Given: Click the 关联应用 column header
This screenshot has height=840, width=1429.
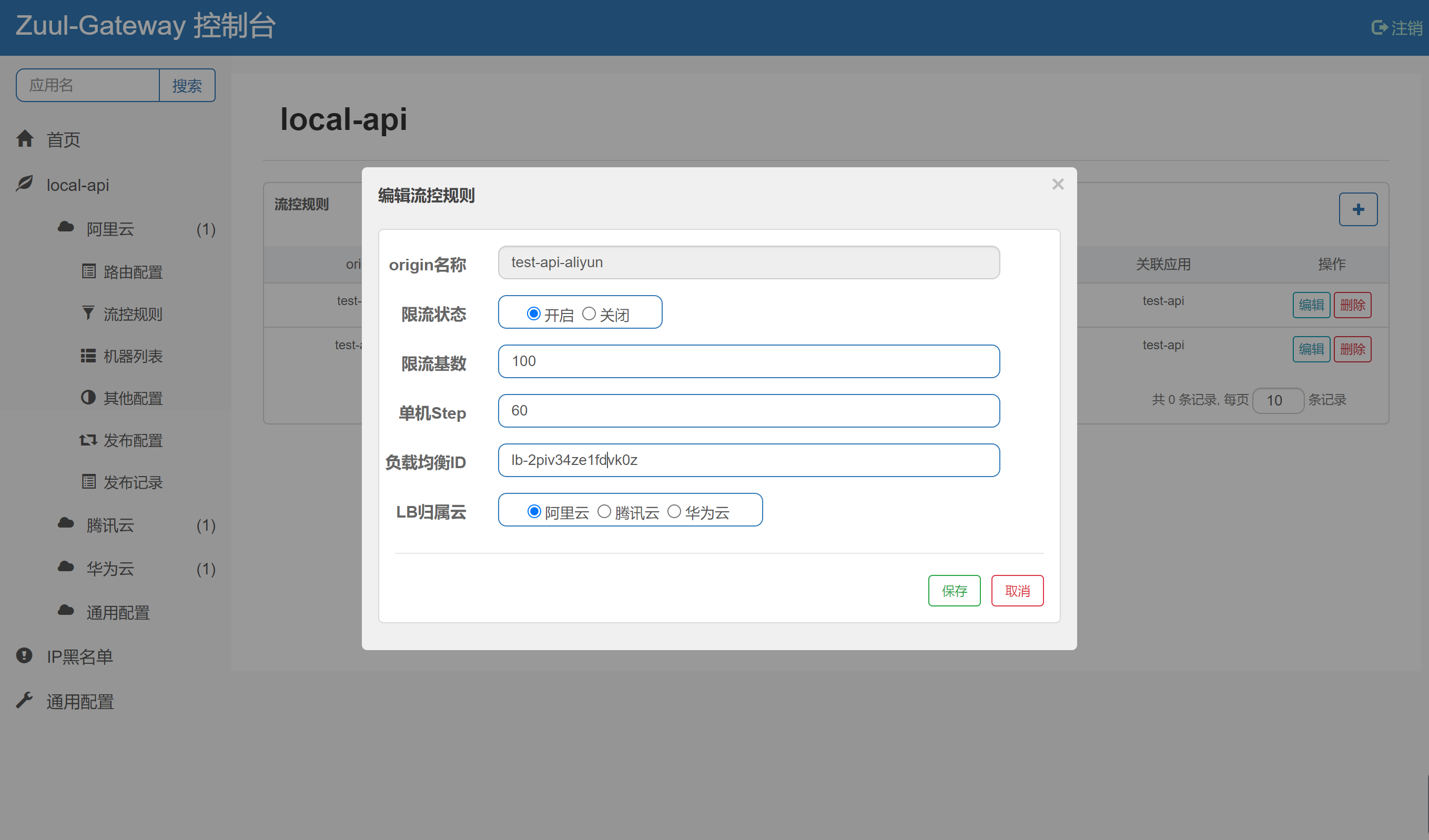Looking at the screenshot, I should click(1163, 264).
